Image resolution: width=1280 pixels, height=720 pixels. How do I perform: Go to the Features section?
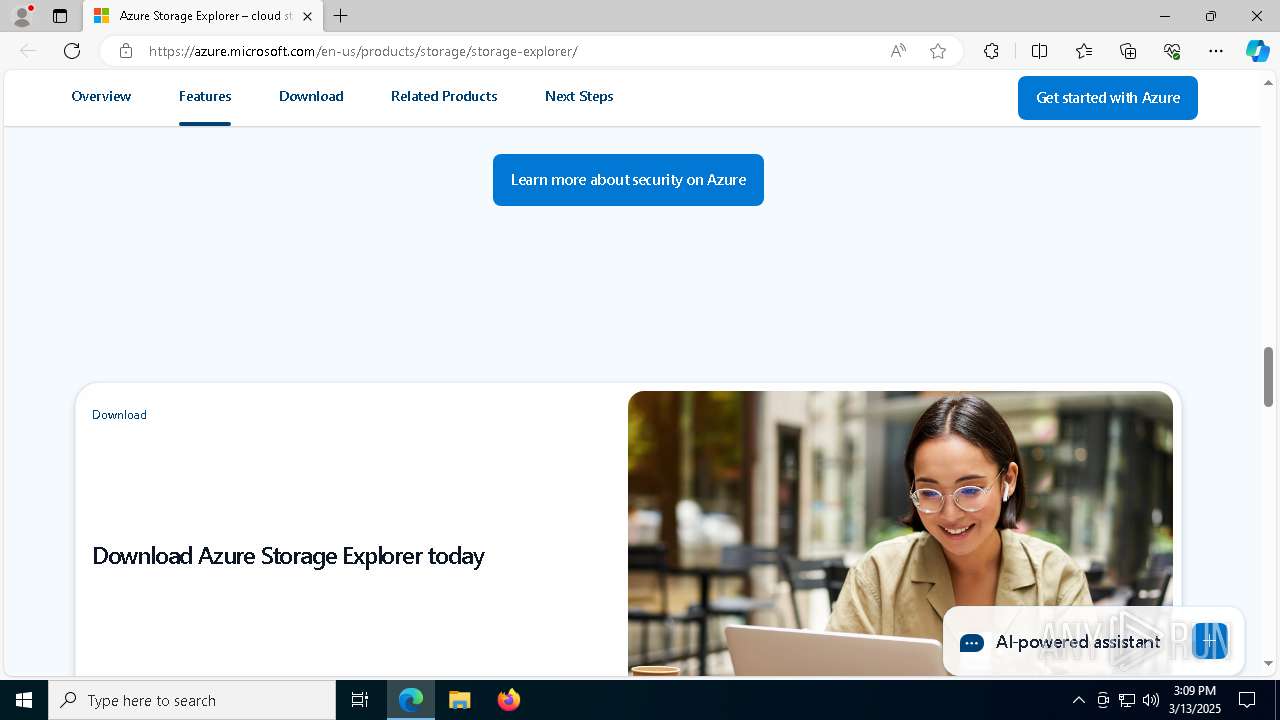pyautogui.click(x=205, y=96)
